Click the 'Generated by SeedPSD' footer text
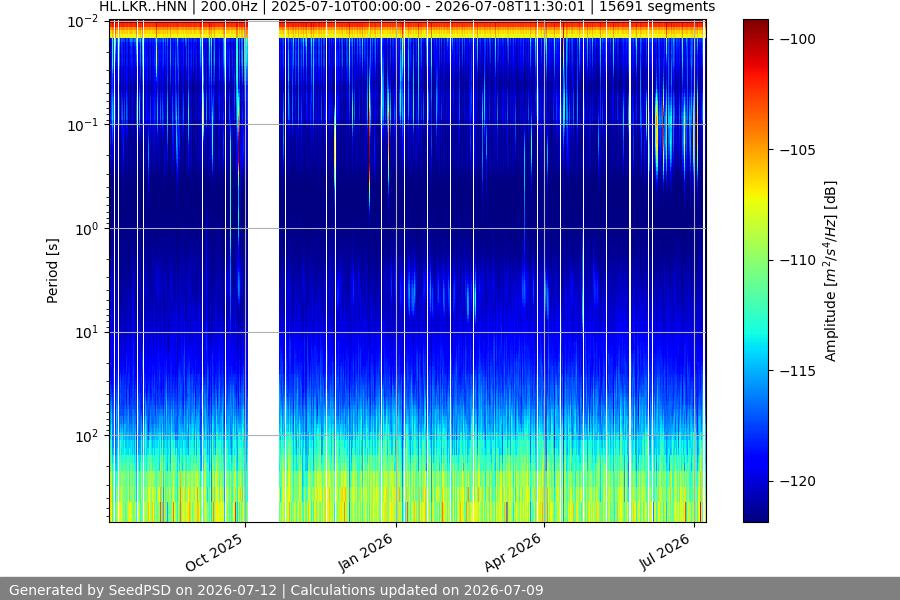 click(276, 590)
